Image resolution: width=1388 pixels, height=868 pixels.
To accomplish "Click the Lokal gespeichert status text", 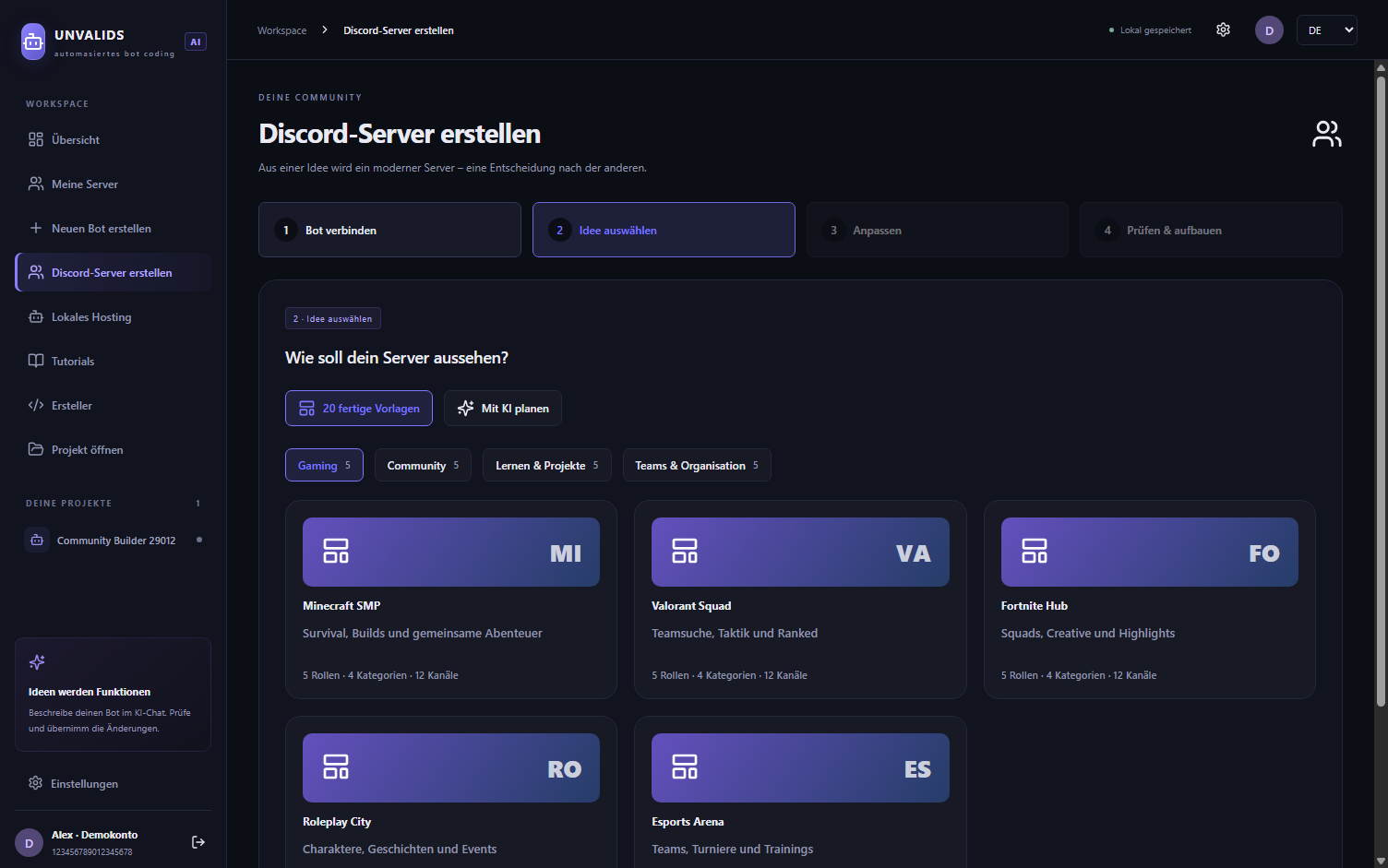I will pyautogui.click(x=1155, y=30).
